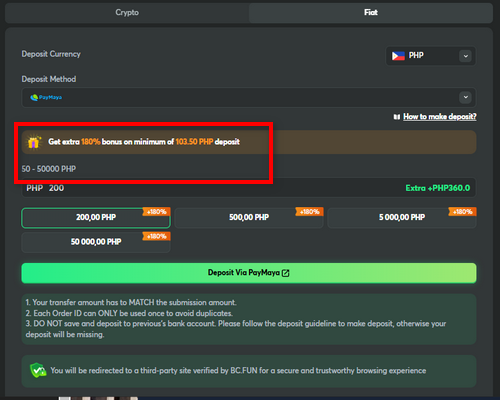
Task: Click the green shield verified icon
Action: pyautogui.click(x=38, y=371)
